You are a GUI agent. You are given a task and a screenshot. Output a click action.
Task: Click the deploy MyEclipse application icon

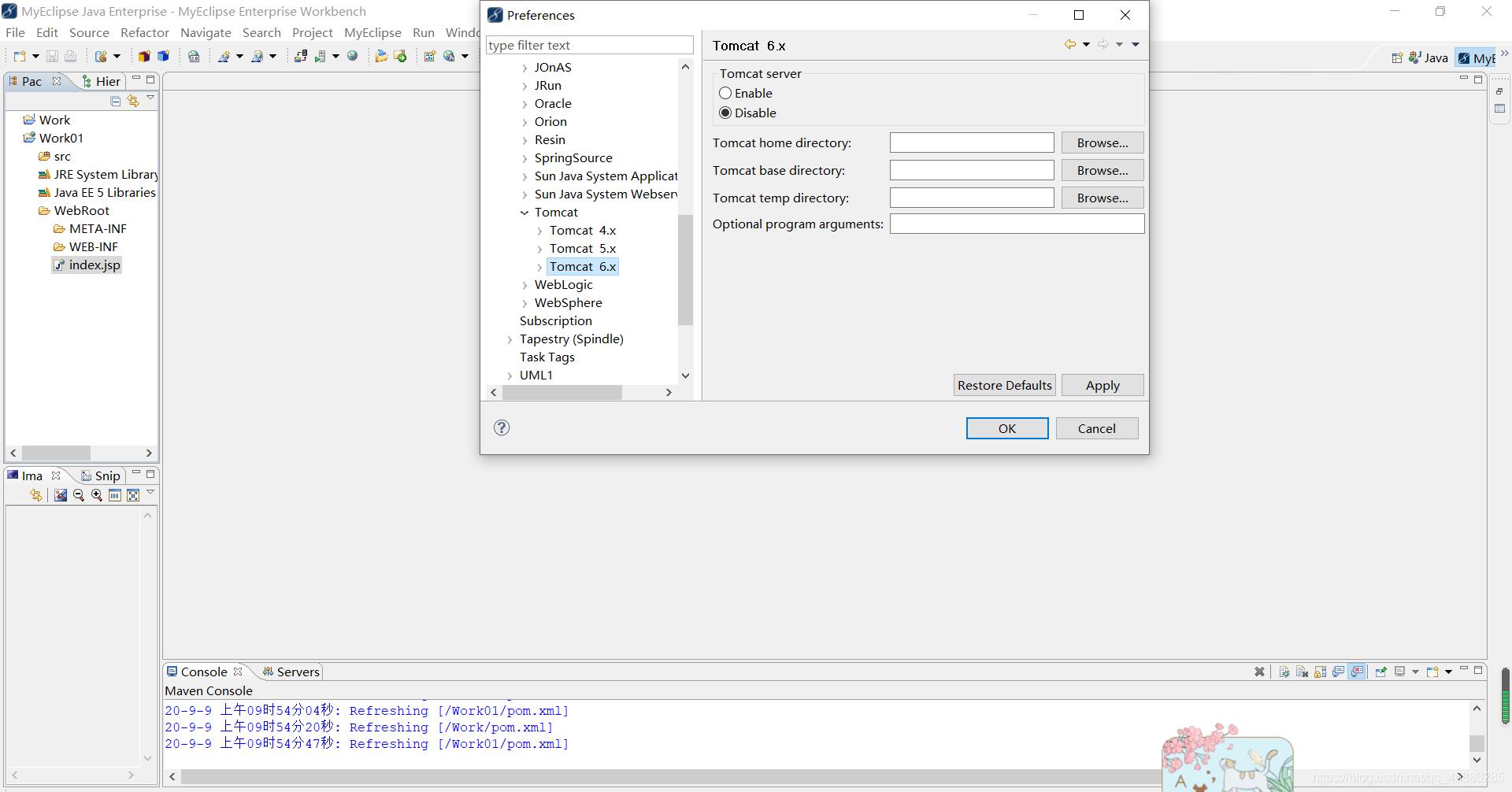tap(300, 56)
